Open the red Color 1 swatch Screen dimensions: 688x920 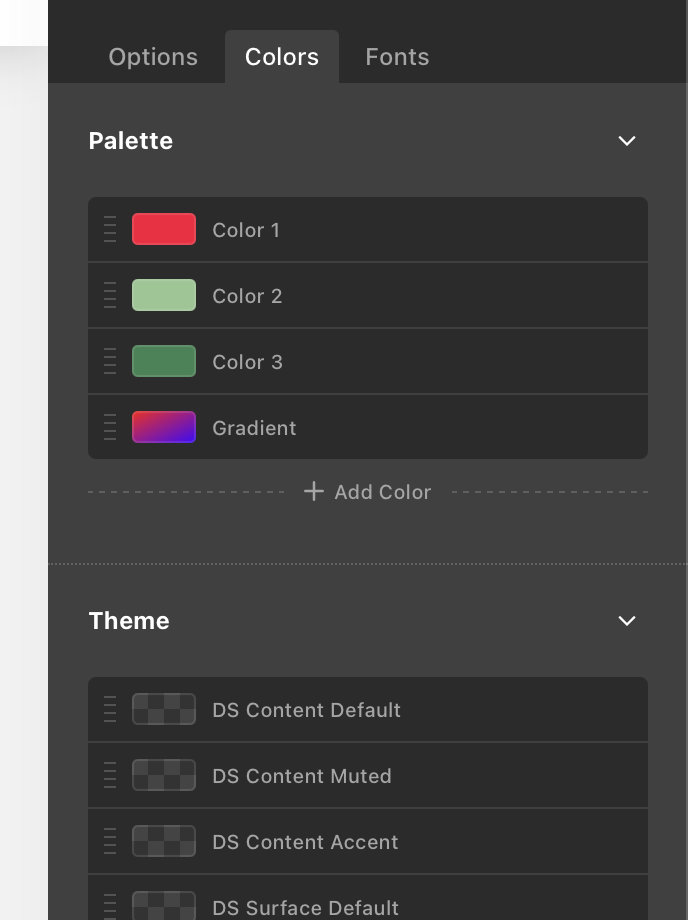[x=164, y=230]
